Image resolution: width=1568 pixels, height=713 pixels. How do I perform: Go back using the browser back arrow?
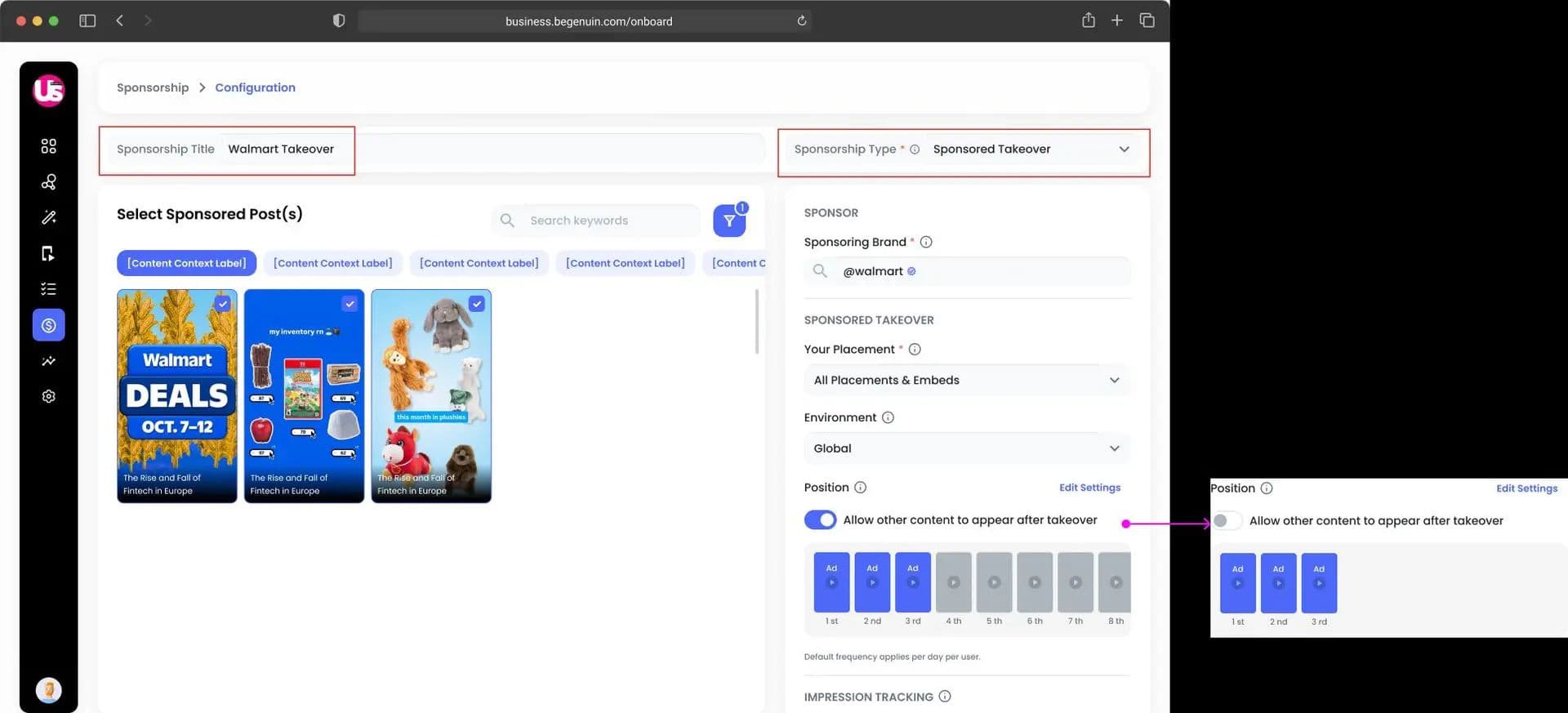tap(120, 20)
